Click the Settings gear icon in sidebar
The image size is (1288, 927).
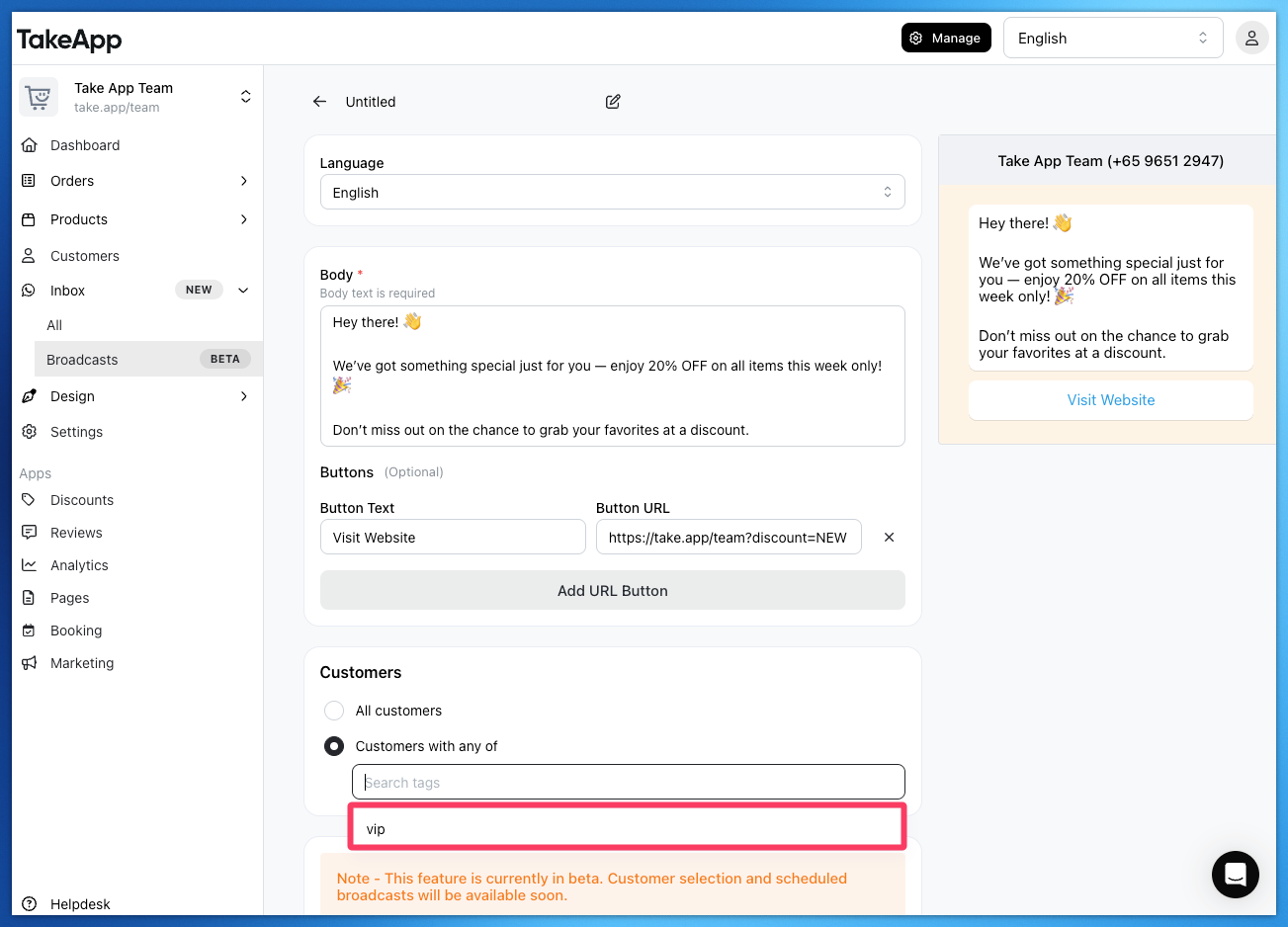(x=30, y=432)
